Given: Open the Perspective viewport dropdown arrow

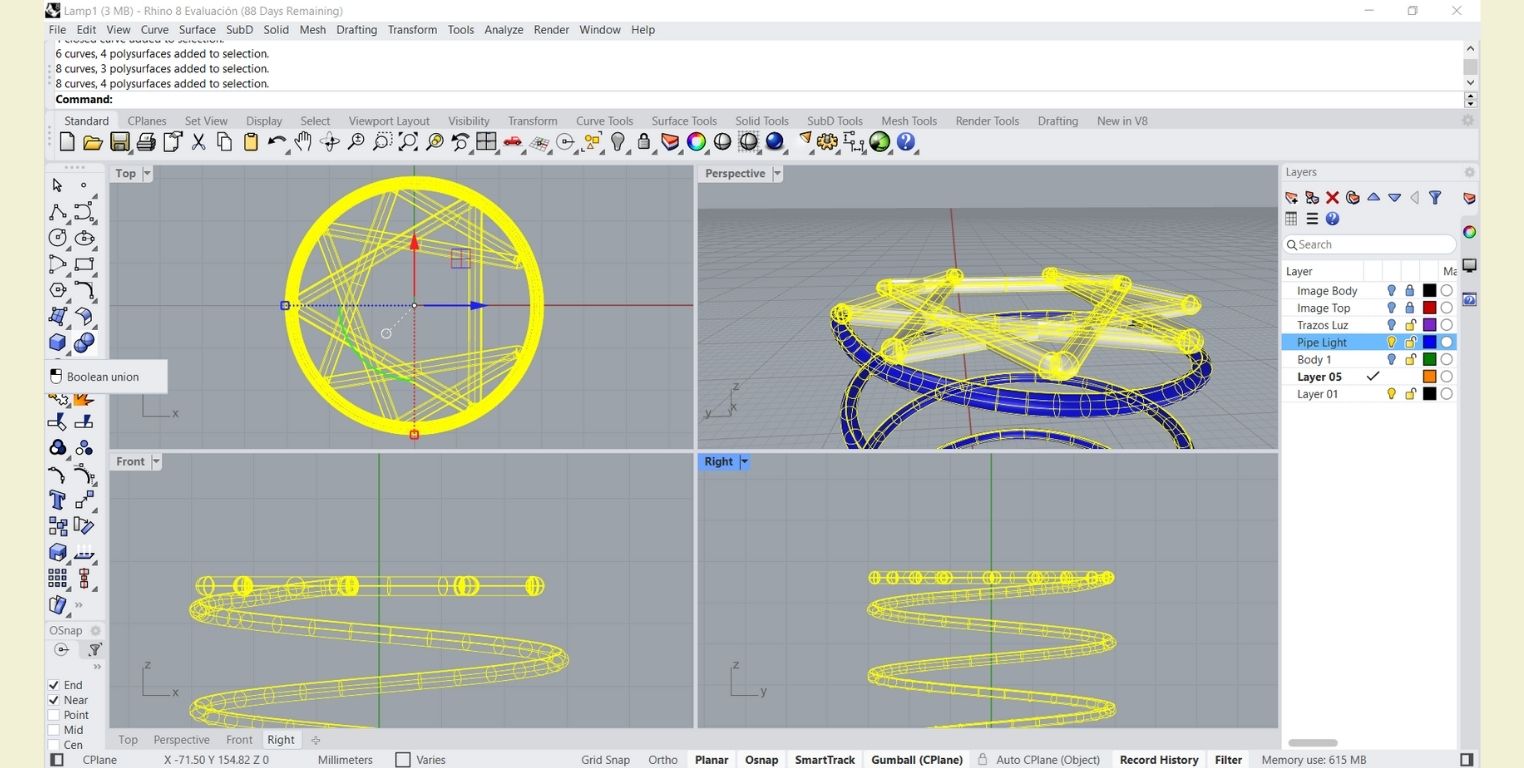Looking at the screenshot, I should pos(777,173).
